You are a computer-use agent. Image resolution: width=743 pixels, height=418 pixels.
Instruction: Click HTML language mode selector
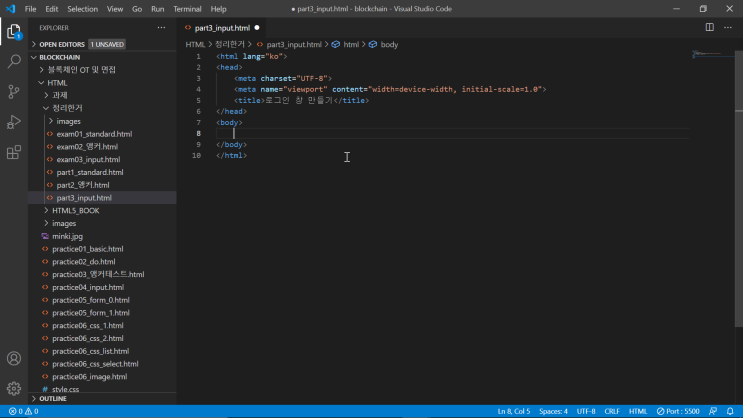coord(638,411)
